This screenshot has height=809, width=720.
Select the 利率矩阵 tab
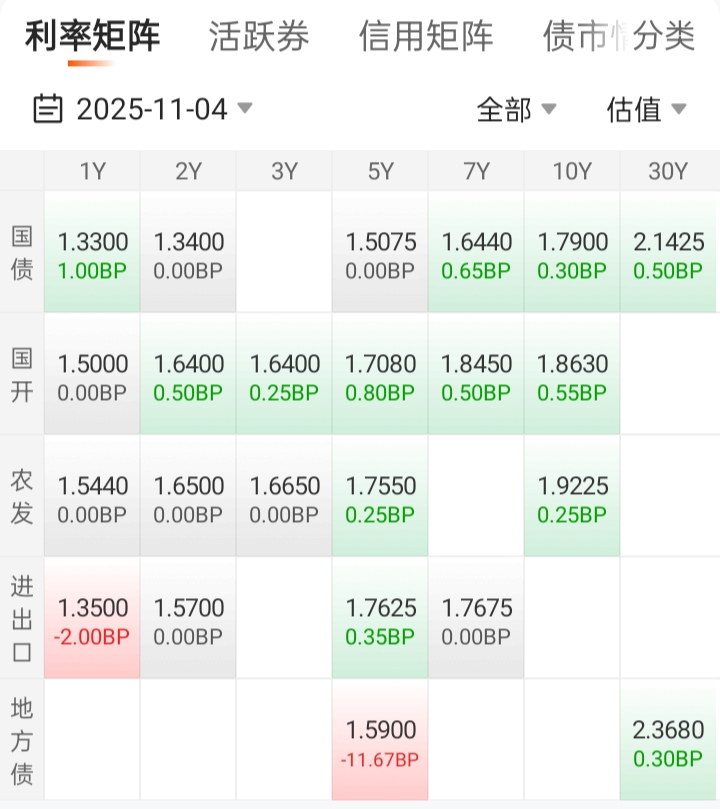[x=92, y=37]
